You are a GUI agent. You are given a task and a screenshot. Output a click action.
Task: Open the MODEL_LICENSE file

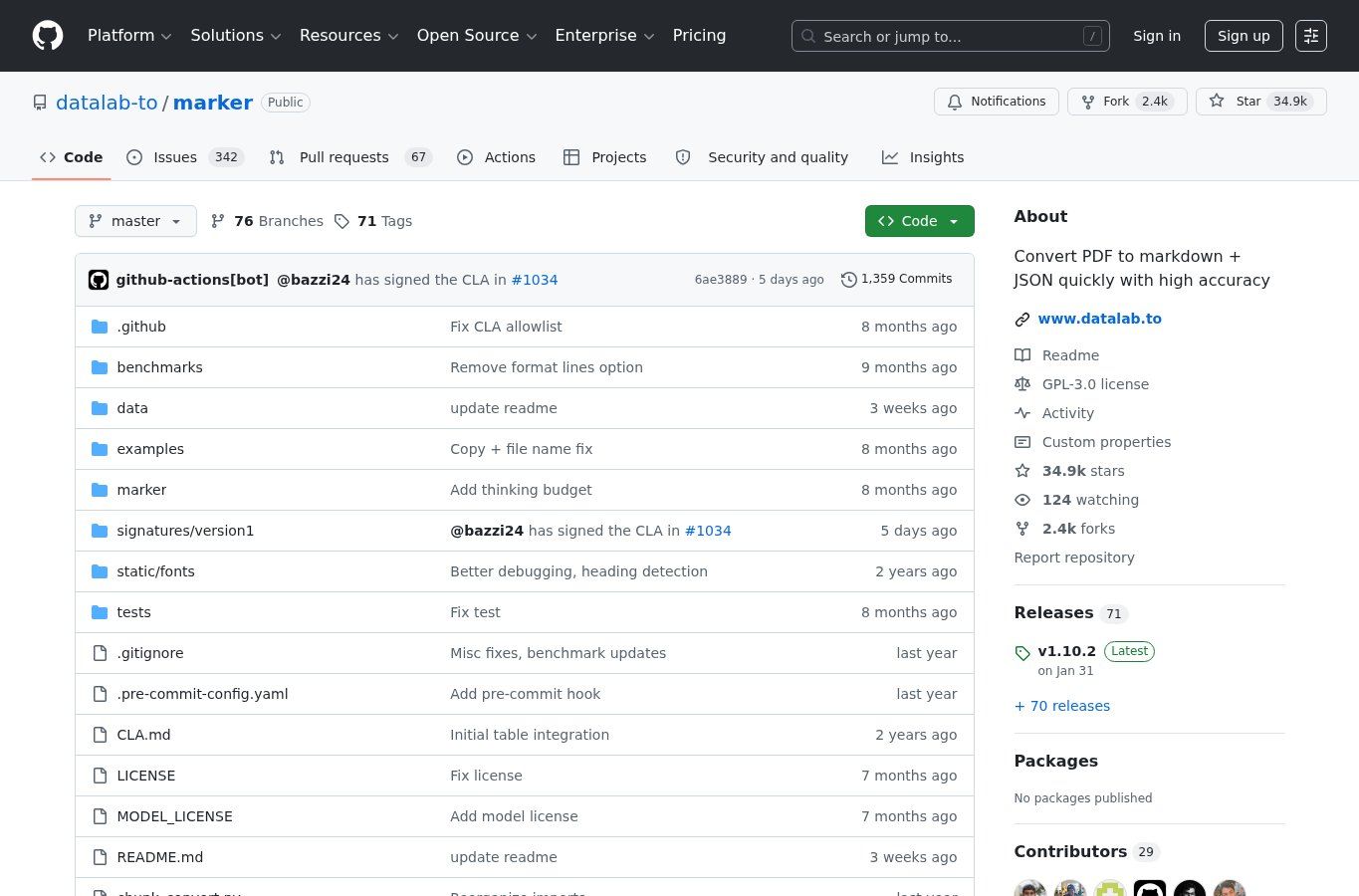174,816
